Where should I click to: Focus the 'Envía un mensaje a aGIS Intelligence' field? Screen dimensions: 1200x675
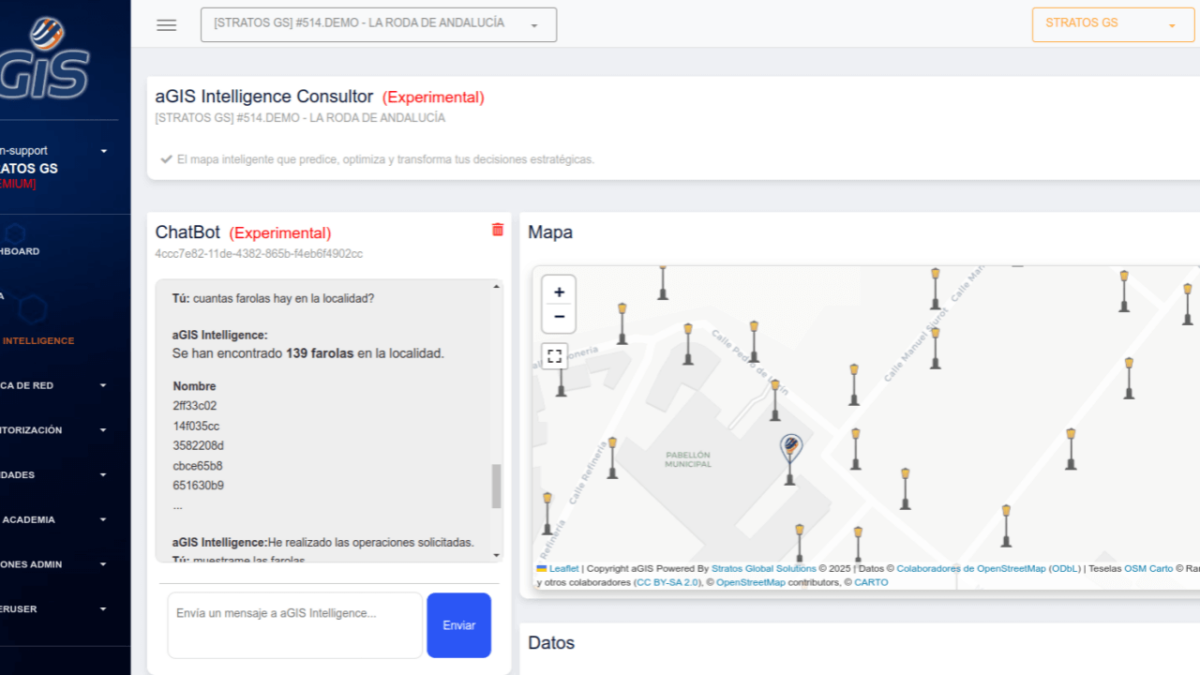tap(295, 625)
